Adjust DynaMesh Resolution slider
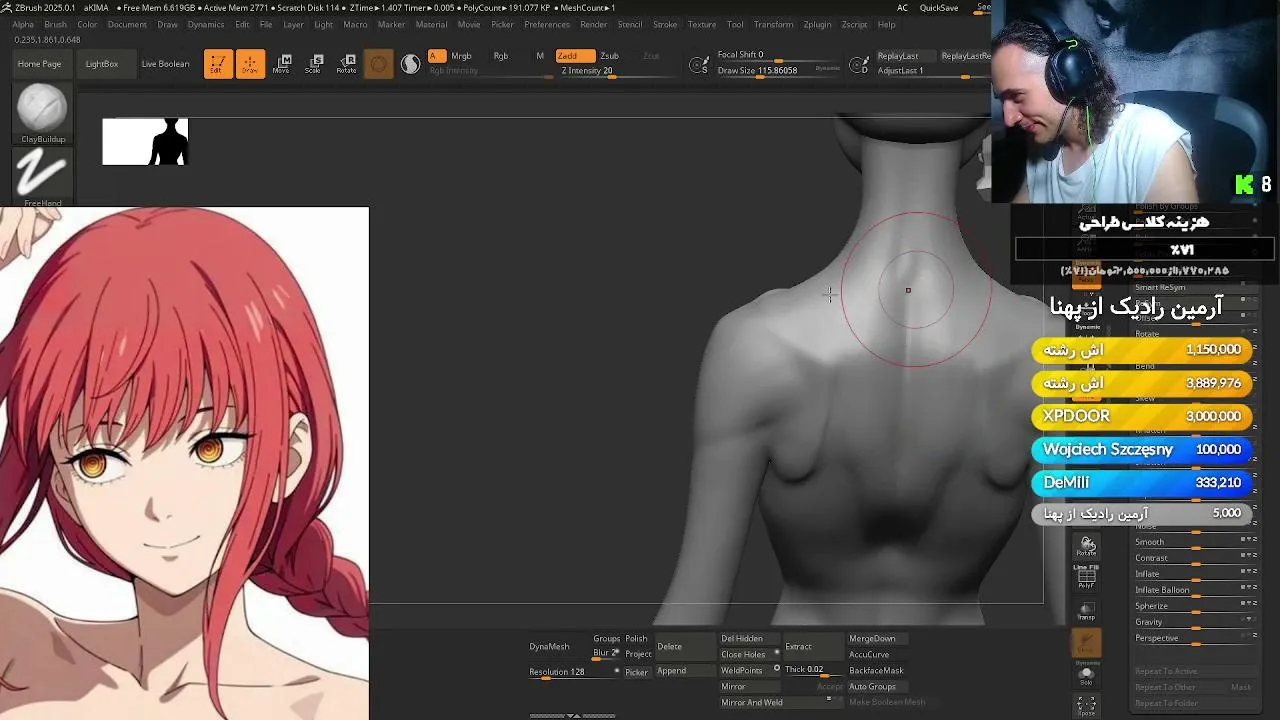This screenshot has width=1280, height=720. tap(572, 672)
